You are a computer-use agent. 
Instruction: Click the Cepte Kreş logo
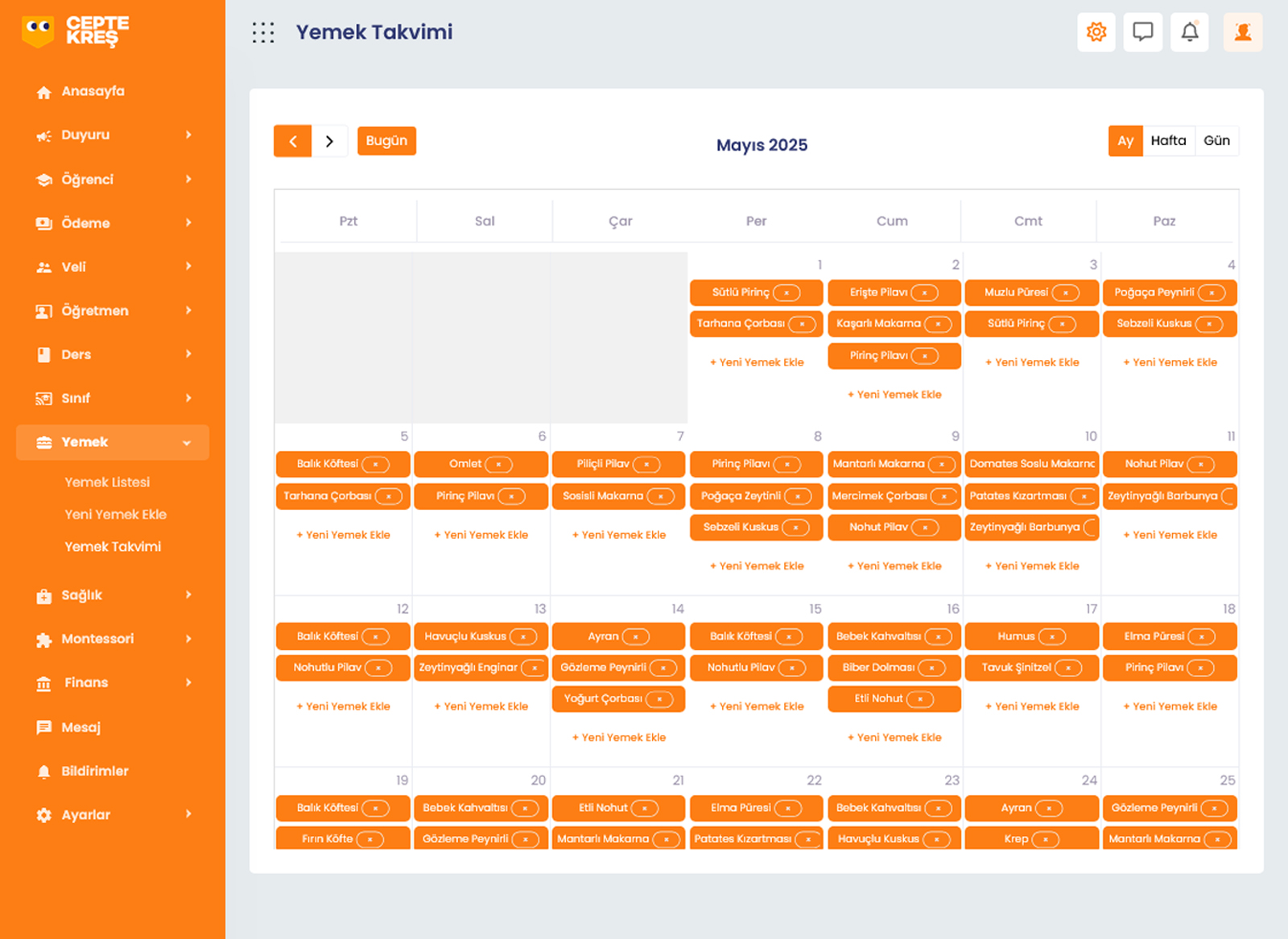point(75,31)
